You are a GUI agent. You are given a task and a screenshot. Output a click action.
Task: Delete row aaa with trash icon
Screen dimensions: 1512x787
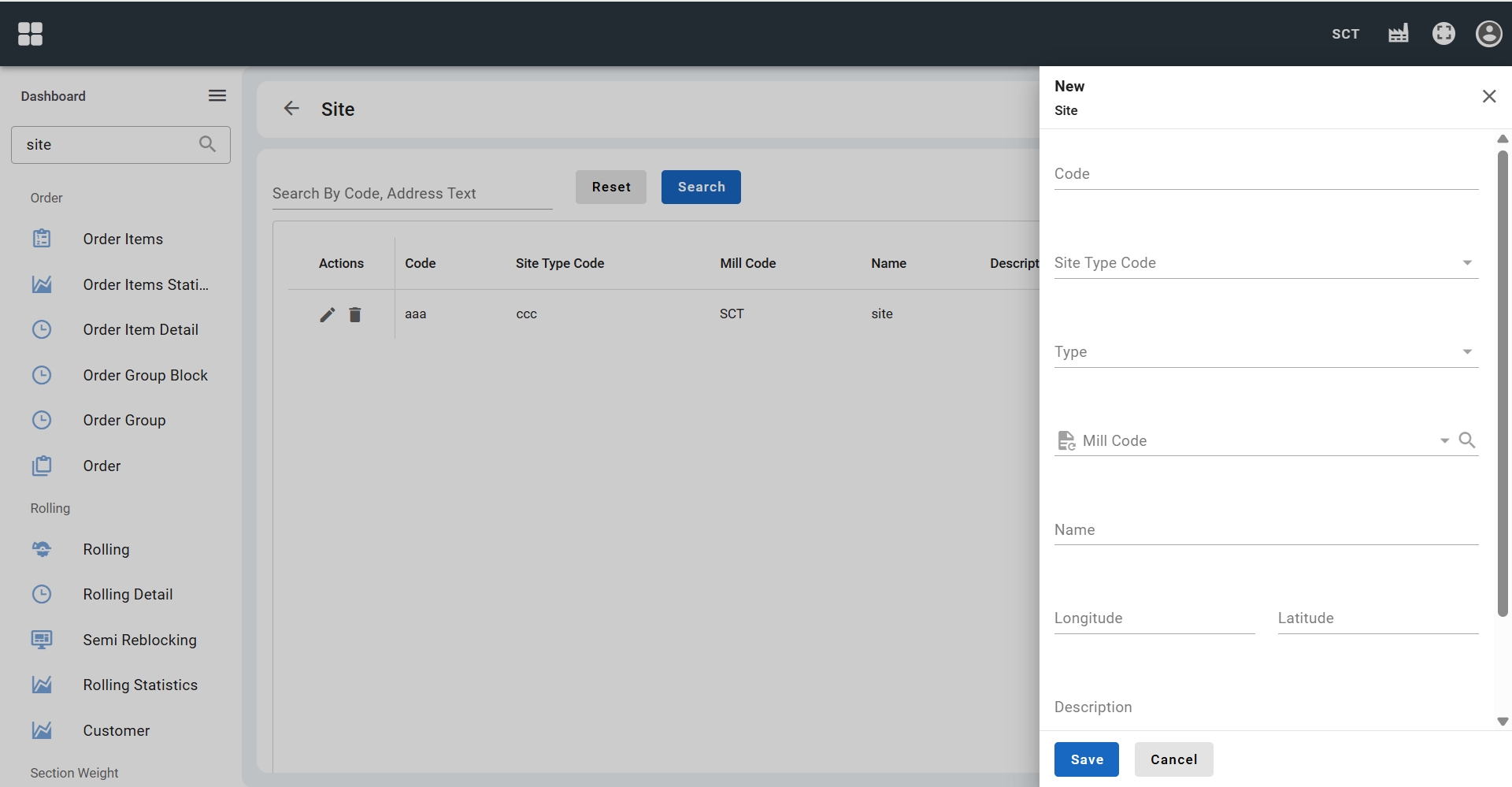[355, 314]
